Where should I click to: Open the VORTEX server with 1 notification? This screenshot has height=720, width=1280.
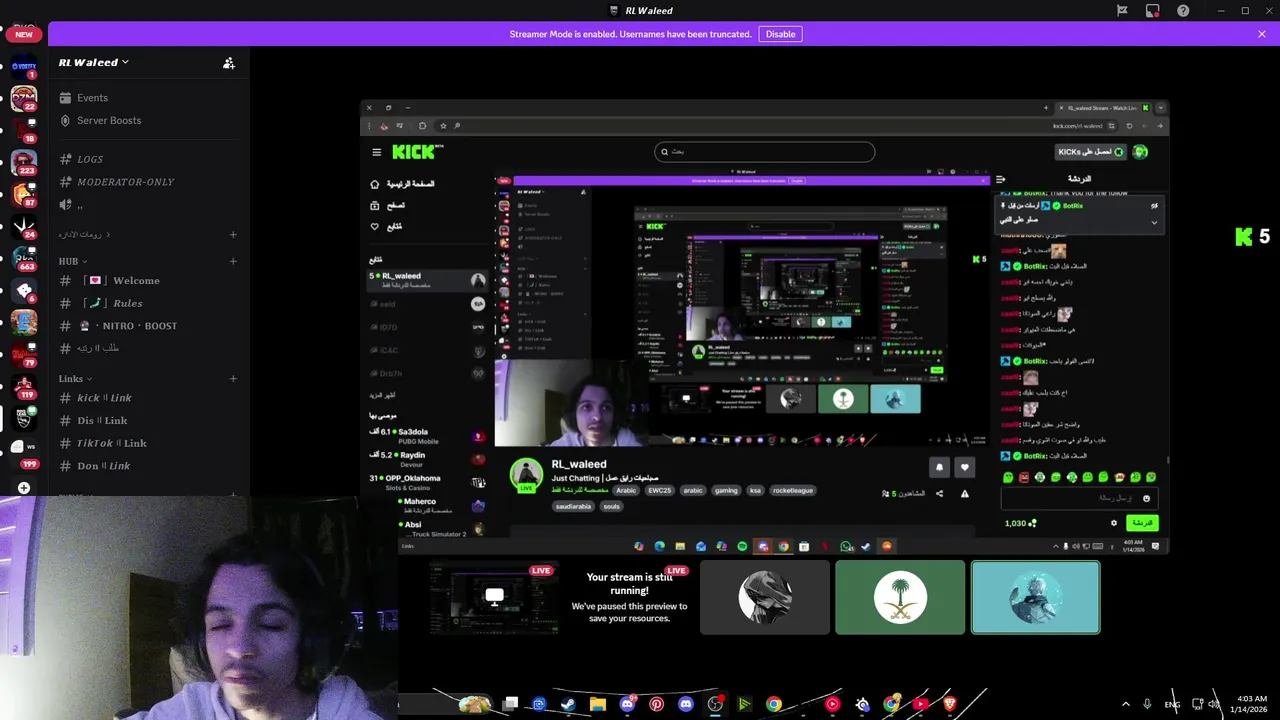tap(24, 68)
